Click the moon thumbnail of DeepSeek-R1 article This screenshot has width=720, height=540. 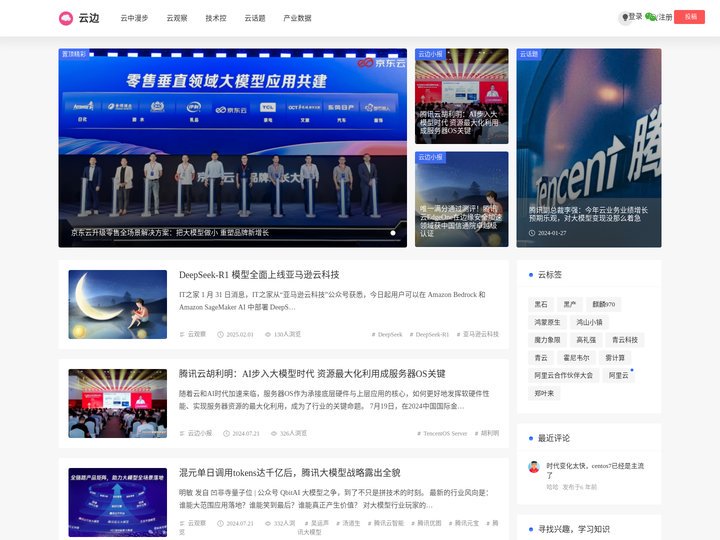(x=118, y=304)
